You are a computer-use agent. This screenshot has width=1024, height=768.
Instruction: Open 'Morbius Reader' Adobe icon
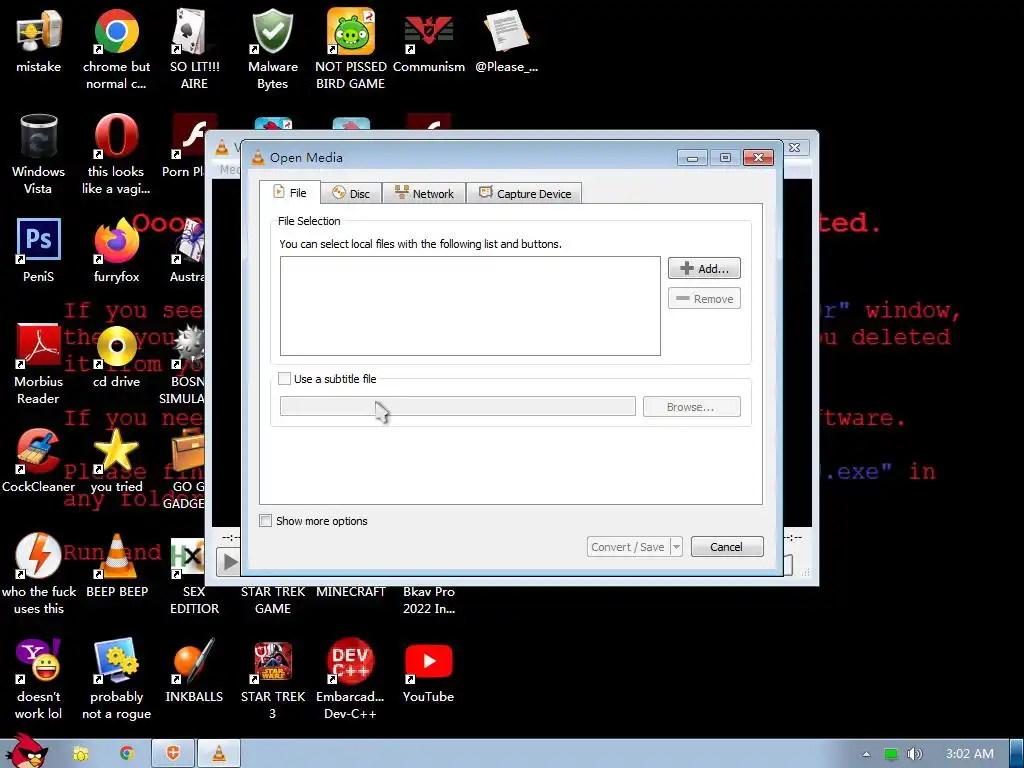39,364
